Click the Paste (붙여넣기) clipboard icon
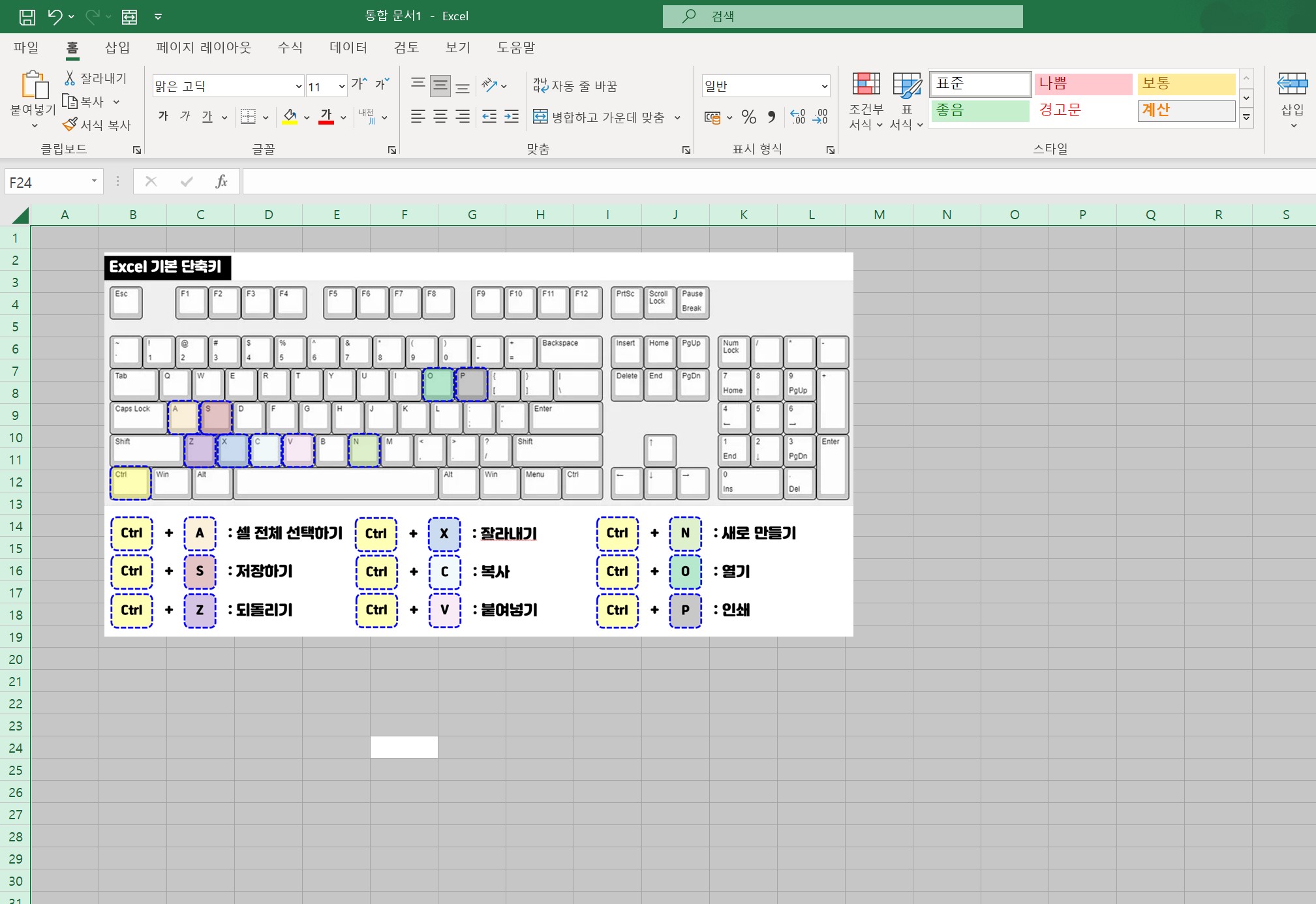This screenshot has width=1316, height=904. pos(34,85)
